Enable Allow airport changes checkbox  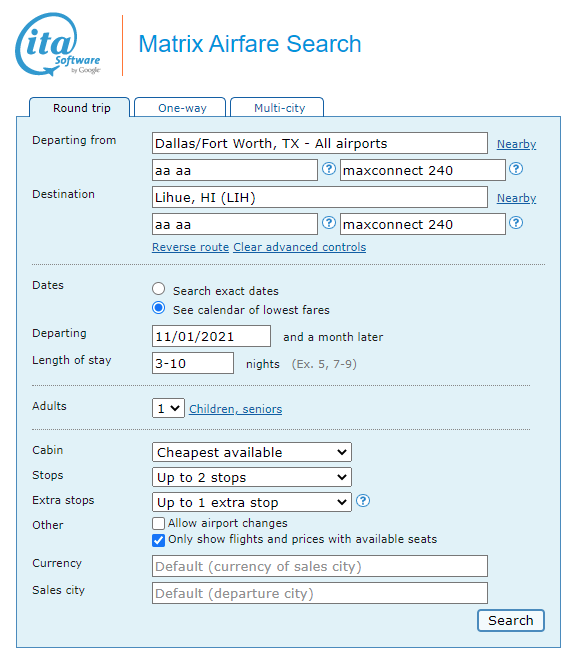click(159, 523)
